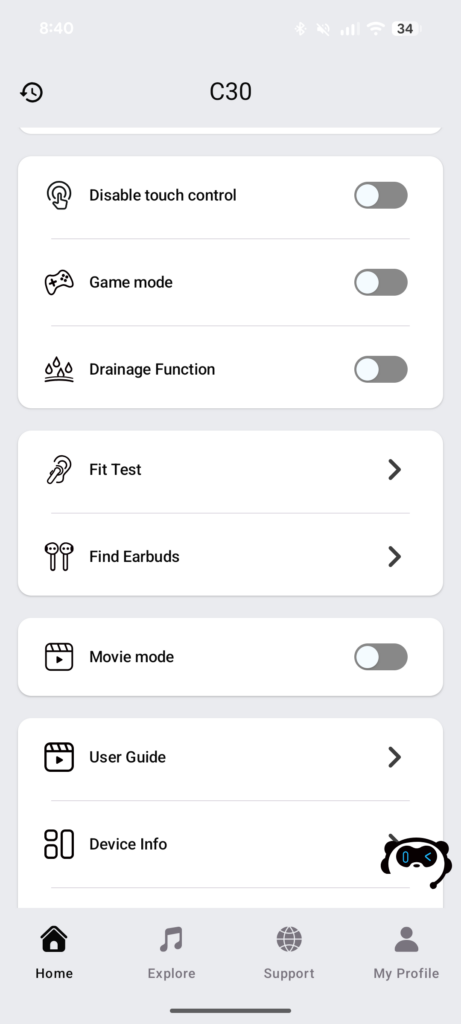The height and width of the screenshot is (1024, 461).
Task: Tap the earbuds pair icon
Action: pos(59,556)
